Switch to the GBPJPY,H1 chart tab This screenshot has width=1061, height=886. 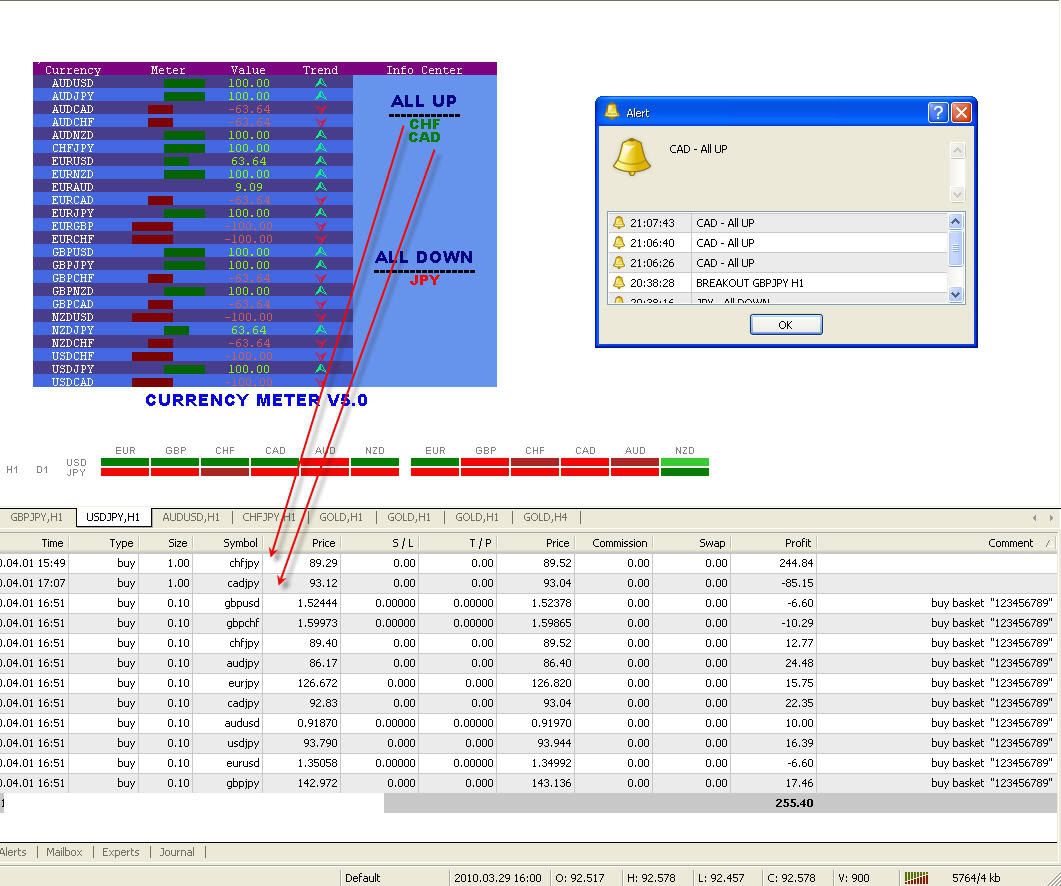pyautogui.click(x=37, y=517)
